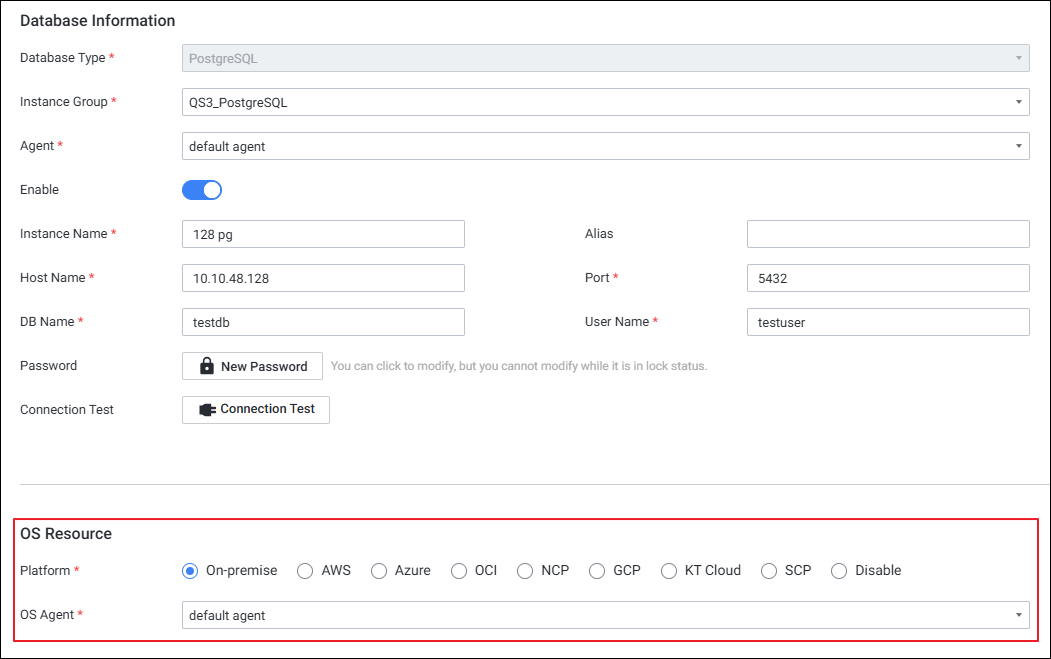Select Disable for OS Resource platform
1051x659 pixels.
pyautogui.click(x=839, y=571)
